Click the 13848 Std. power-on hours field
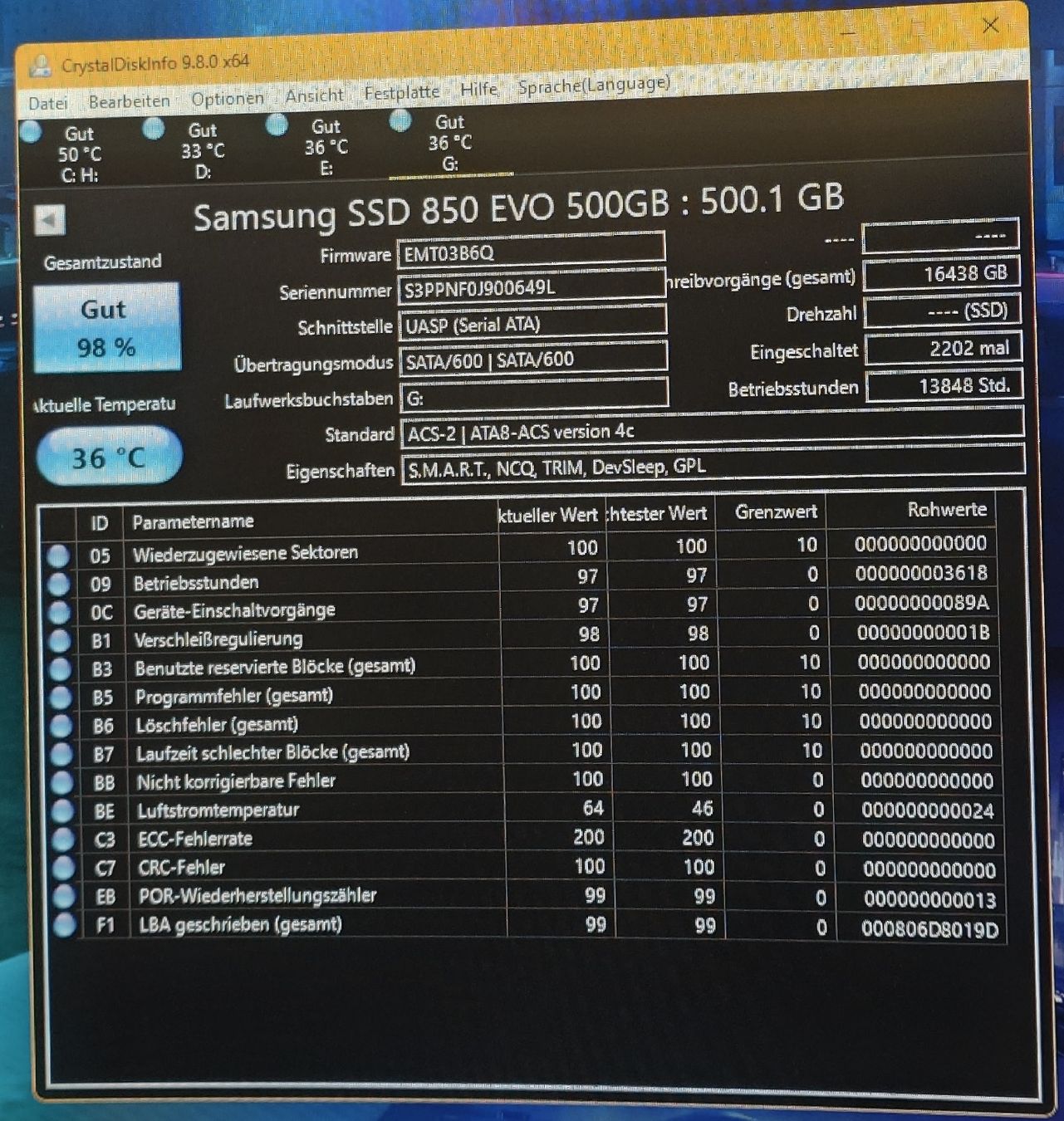Screen dimensions: 1064x1121 pos(944,386)
